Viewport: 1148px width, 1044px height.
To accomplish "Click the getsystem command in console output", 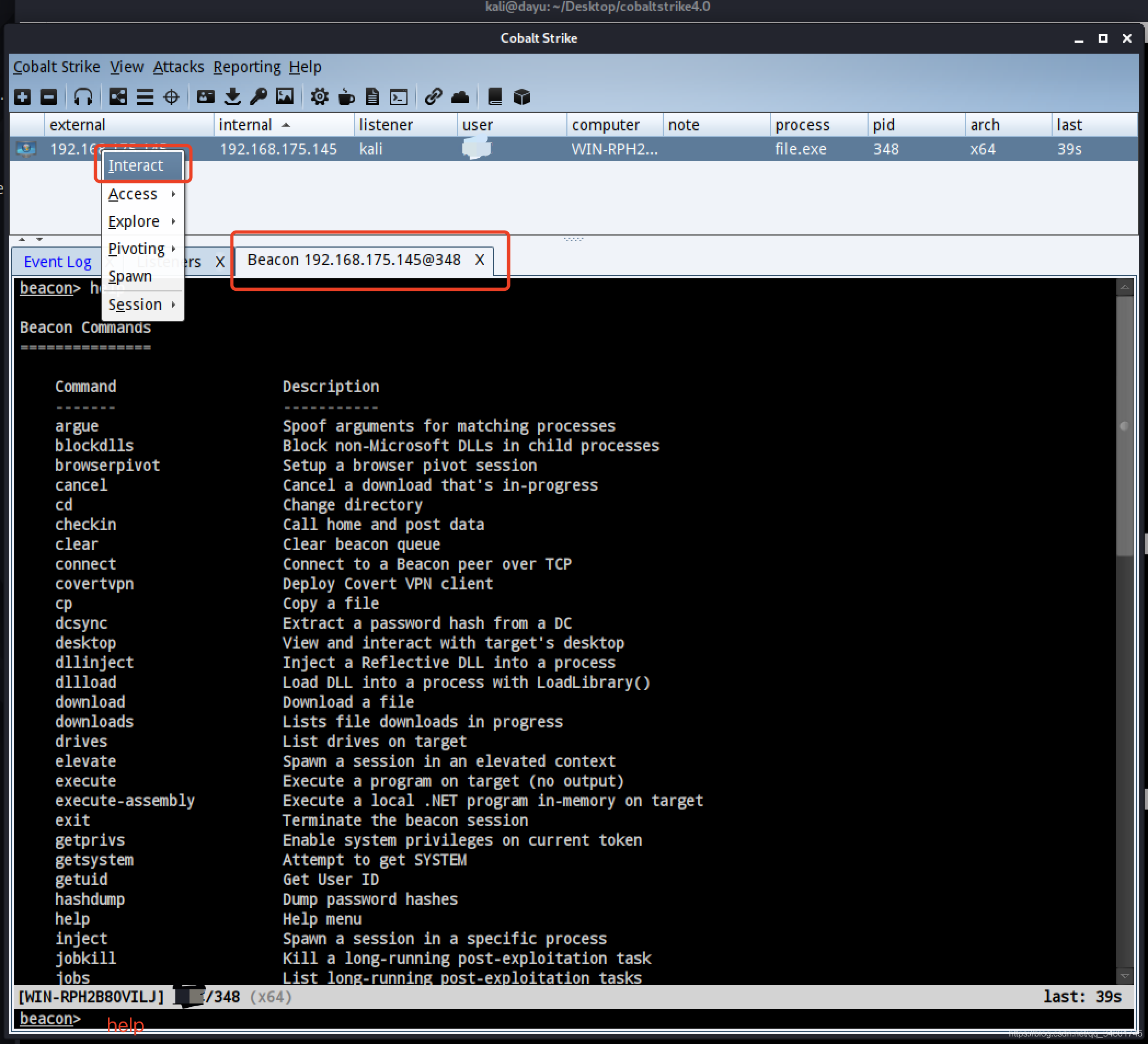I will click(95, 860).
